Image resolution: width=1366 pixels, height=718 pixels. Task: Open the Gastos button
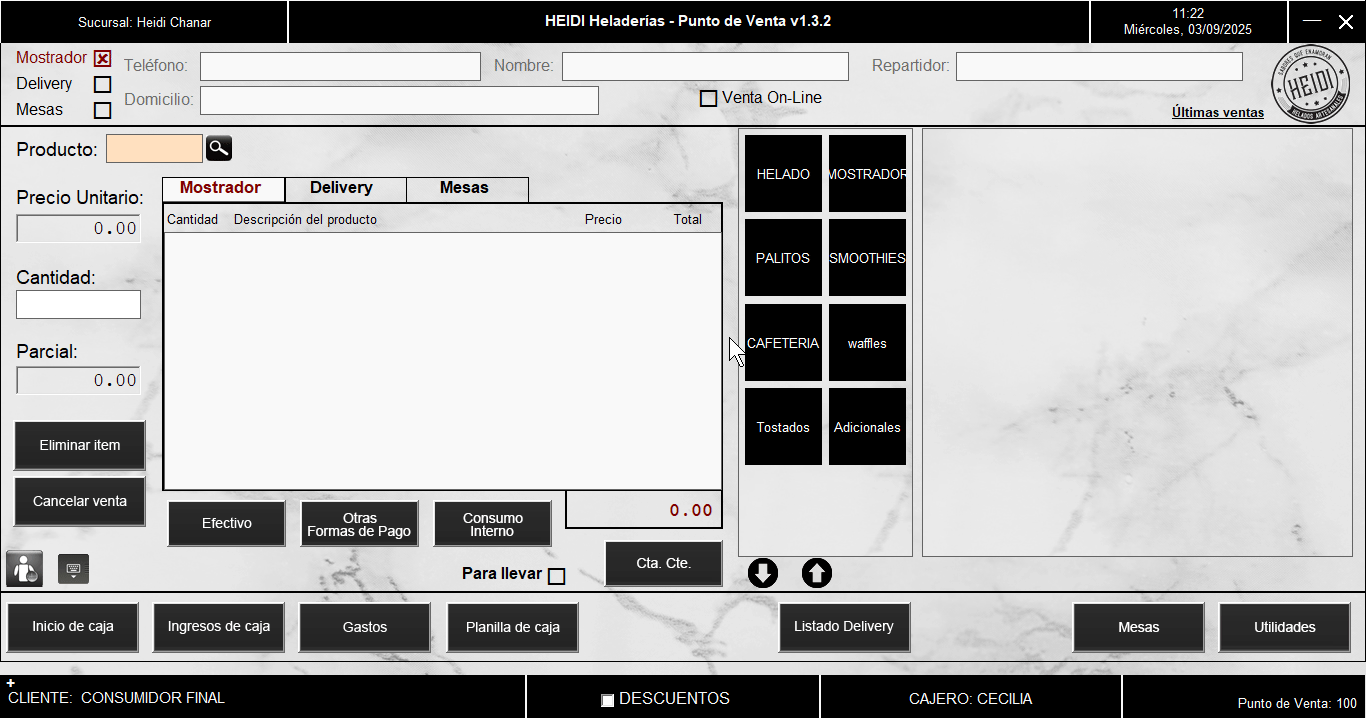click(365, 628)
